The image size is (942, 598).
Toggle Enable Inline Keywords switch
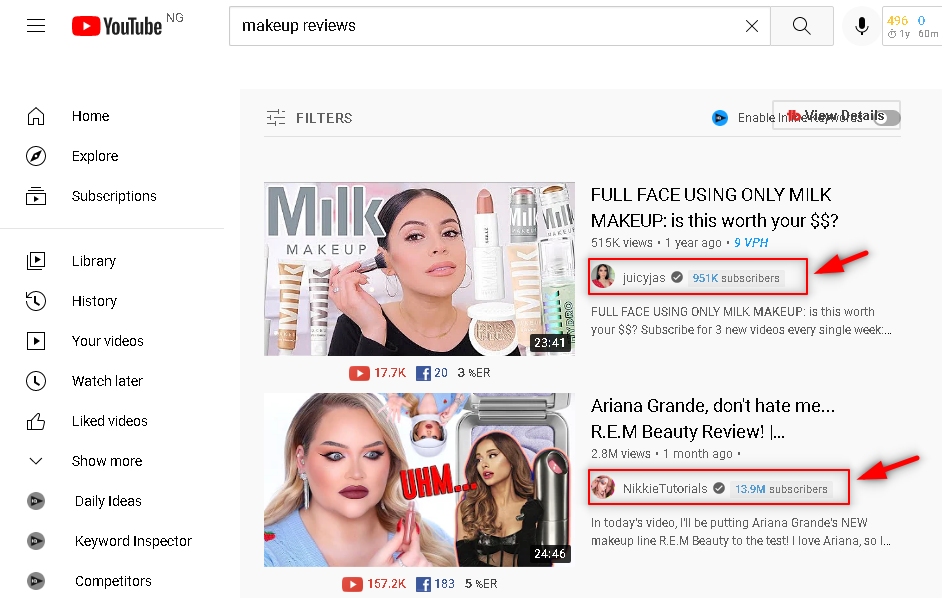click(887, 118)
